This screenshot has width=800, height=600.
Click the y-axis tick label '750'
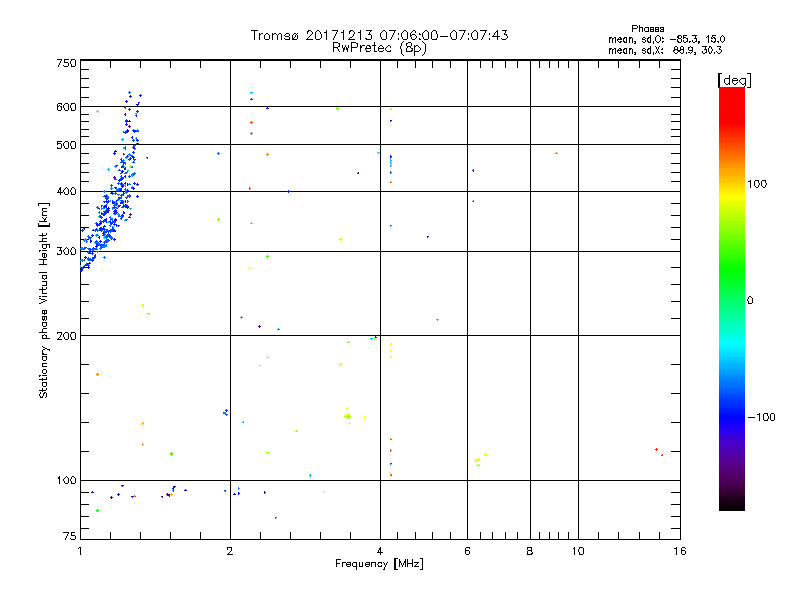pyautogui.click(x=66, y=63)
